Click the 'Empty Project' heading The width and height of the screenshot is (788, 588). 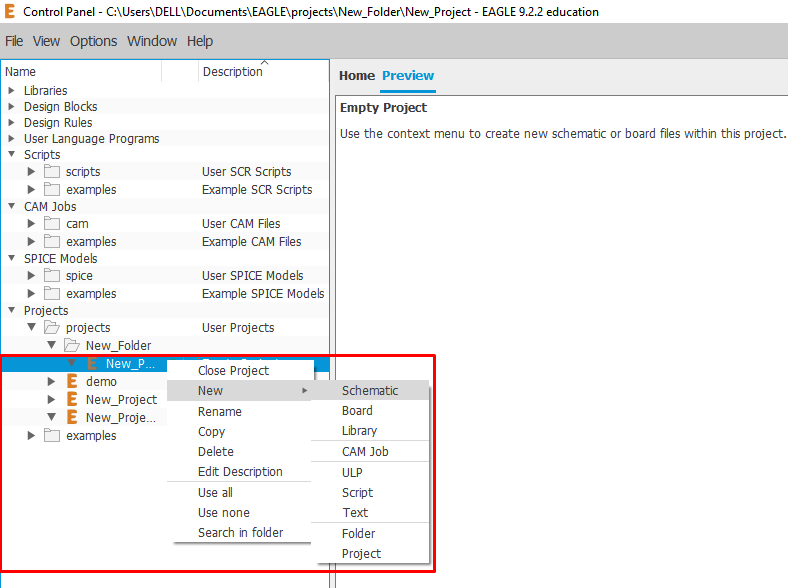[383, 108]
